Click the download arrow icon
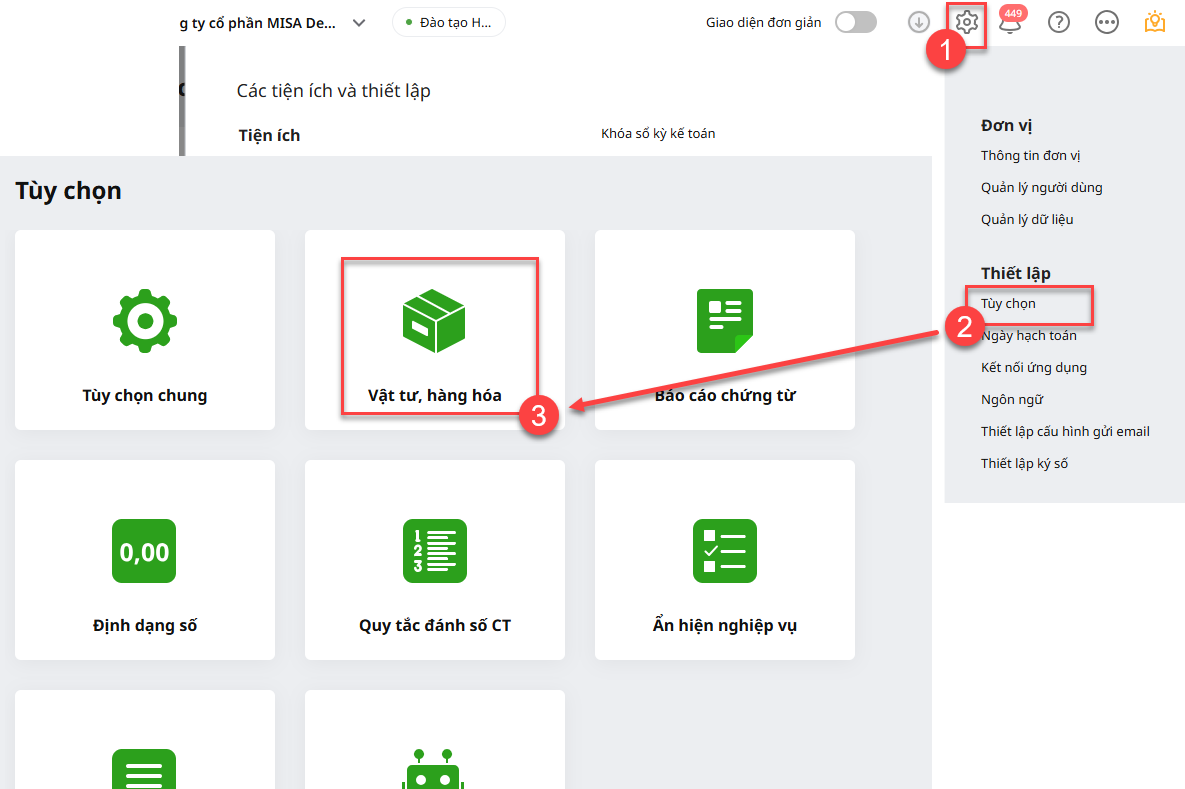Image resolution: width=1185 pixels, height=789 pixels. tap(918, 22)
